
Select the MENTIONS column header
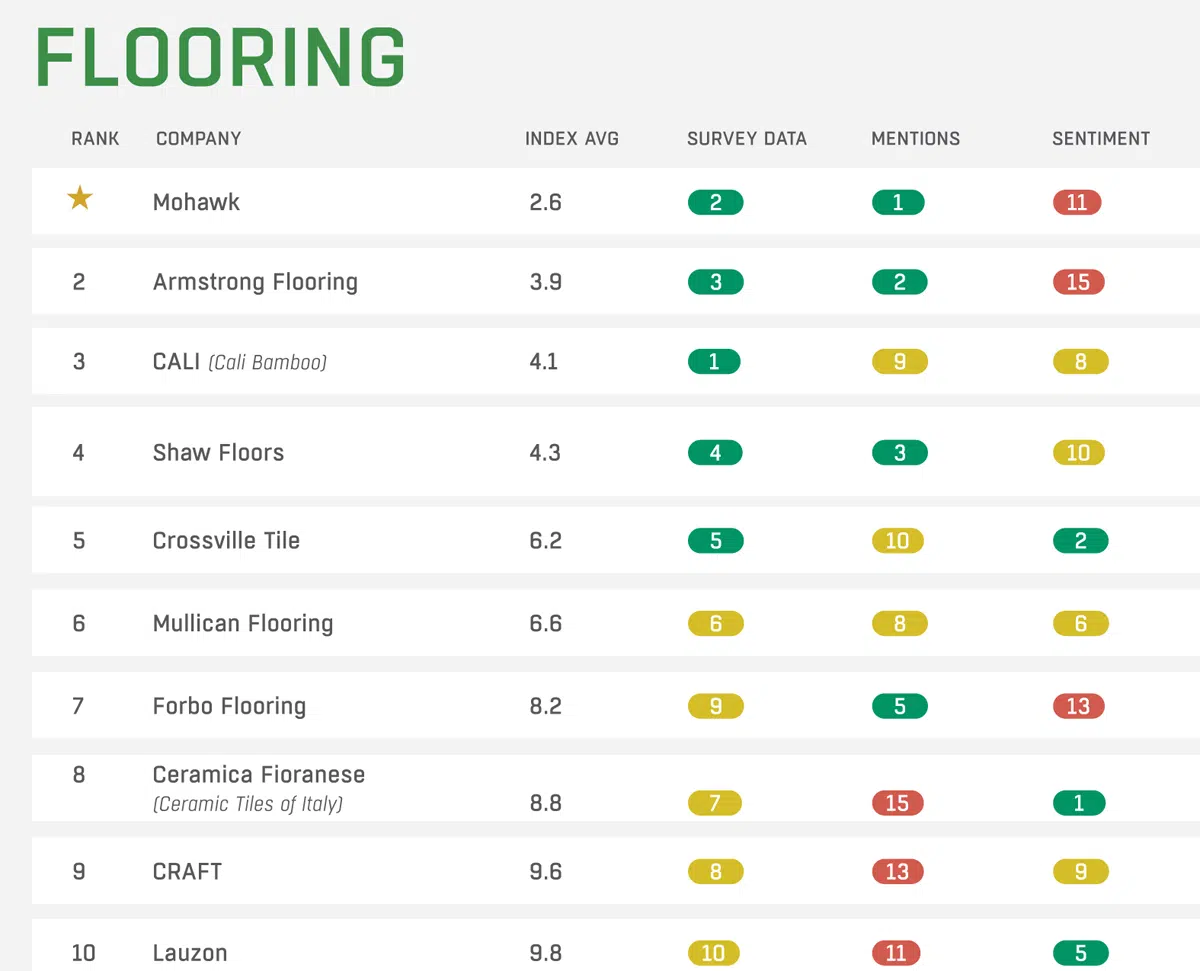[916, 139]
